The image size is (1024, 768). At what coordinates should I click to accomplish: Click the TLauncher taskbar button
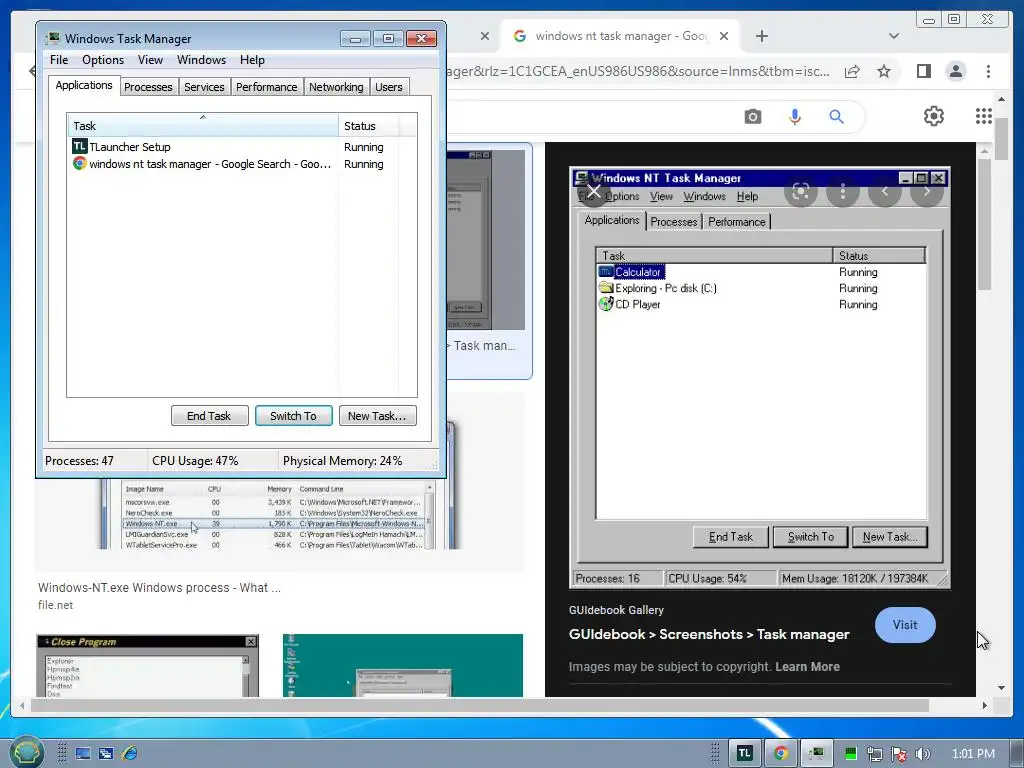[744, 753]
